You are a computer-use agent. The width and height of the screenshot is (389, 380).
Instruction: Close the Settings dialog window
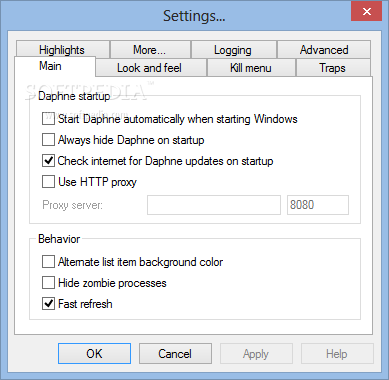[x=367, y=12]
